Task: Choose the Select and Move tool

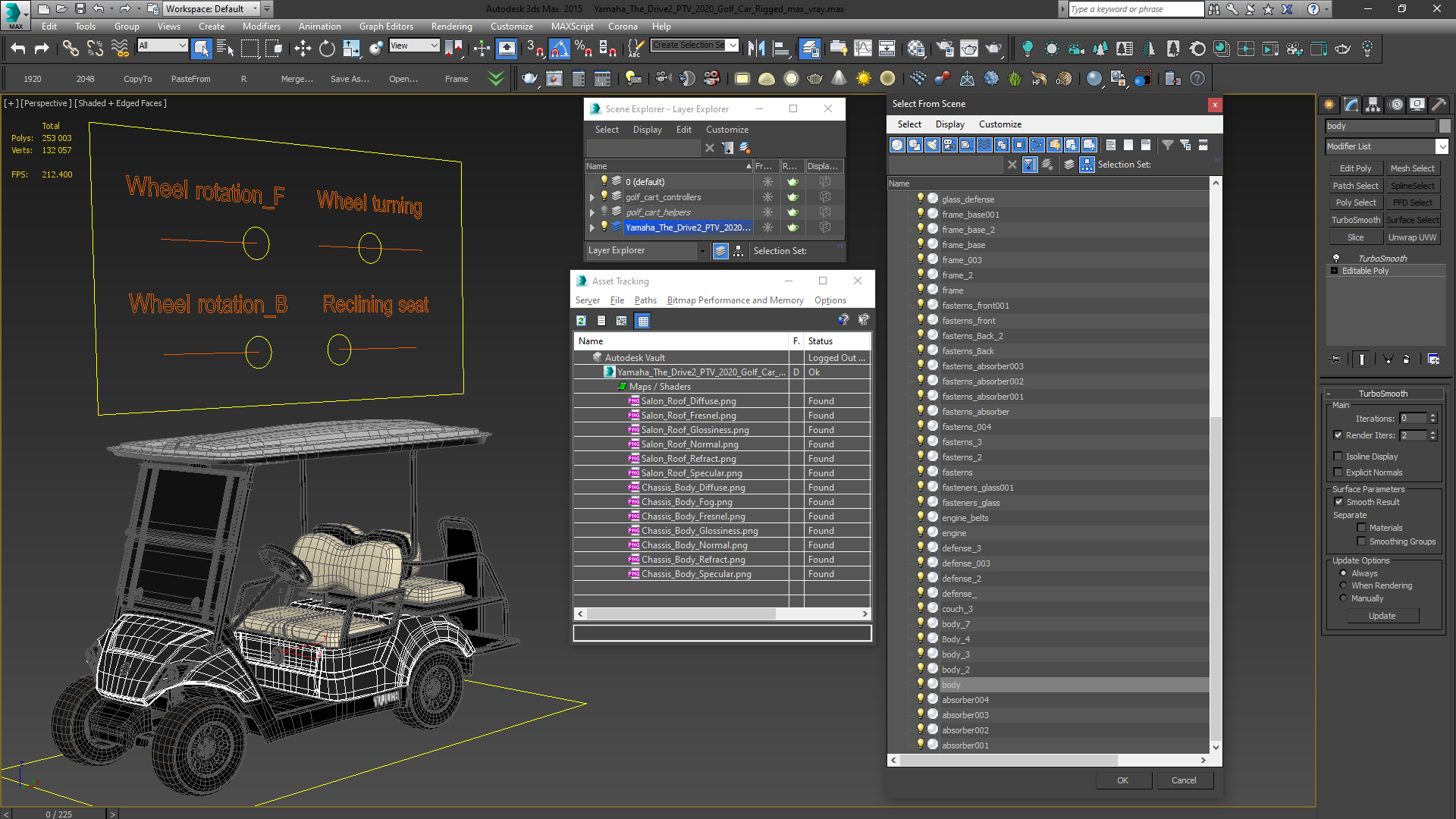Action: (303, 49)
